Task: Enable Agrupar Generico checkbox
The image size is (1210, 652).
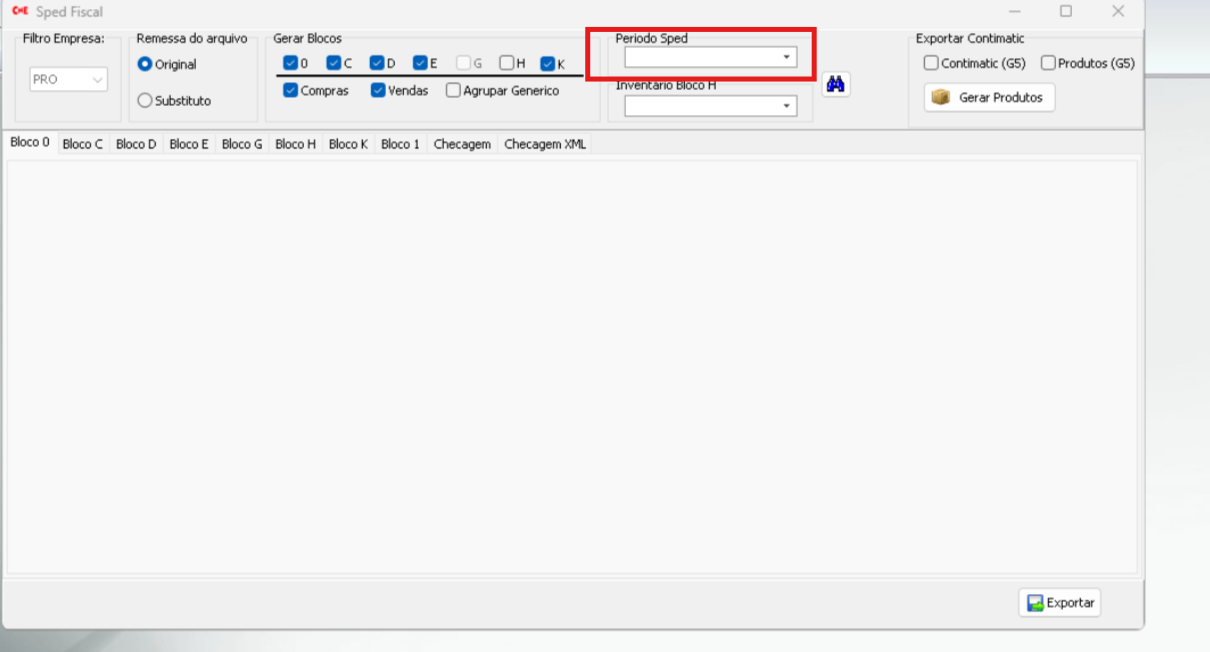Action: coord(454,91)
